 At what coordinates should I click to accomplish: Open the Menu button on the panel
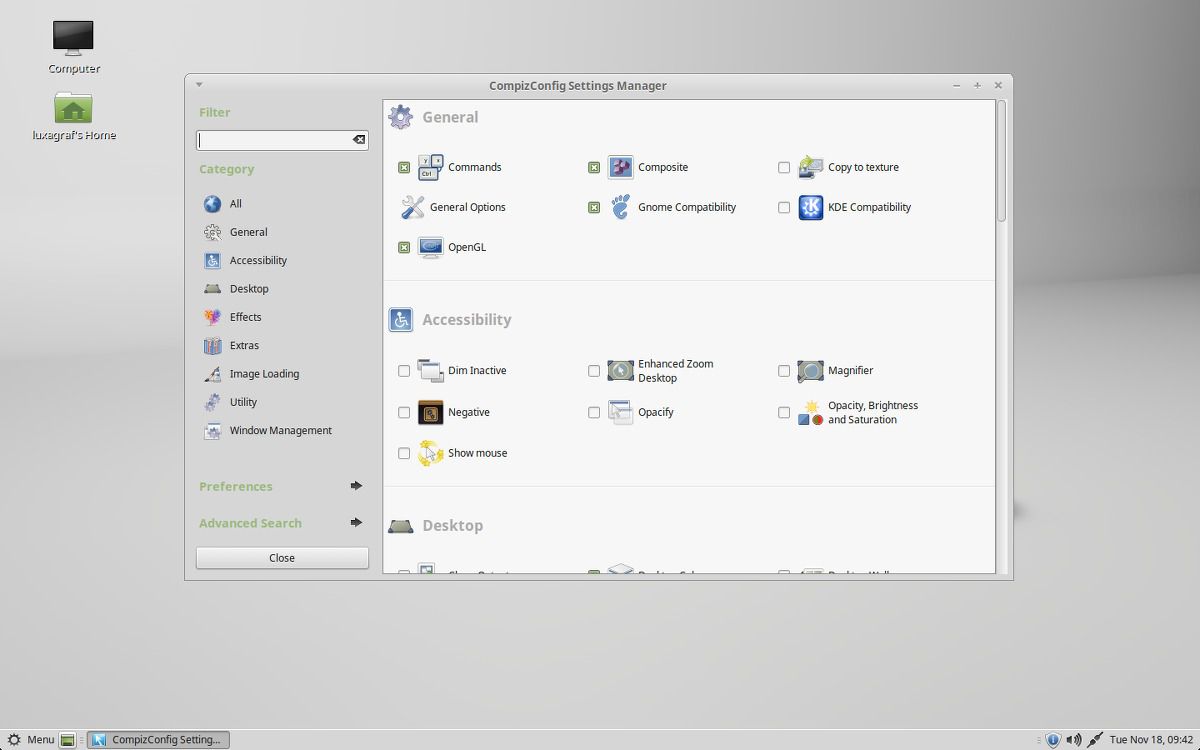pos(30,740)
